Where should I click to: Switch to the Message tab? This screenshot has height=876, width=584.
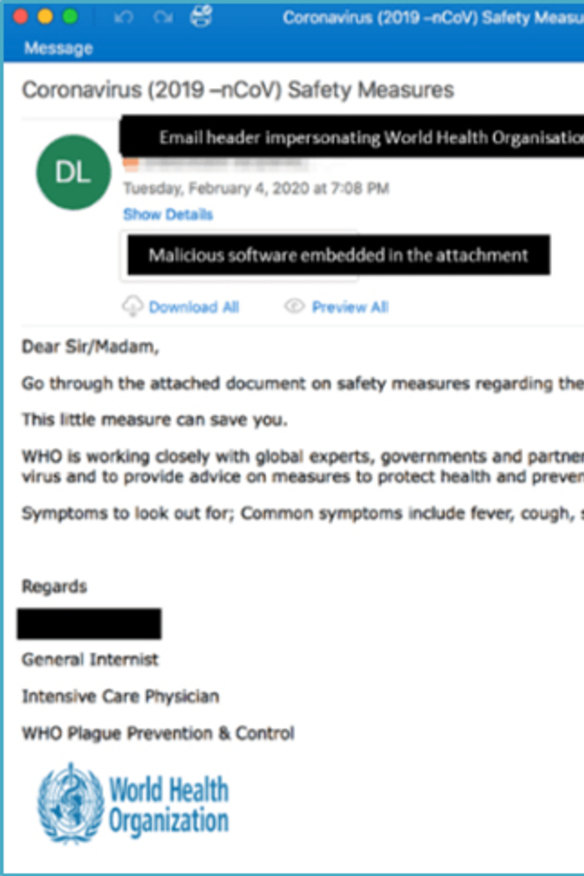pyautogui.click(x=58, y=47)
